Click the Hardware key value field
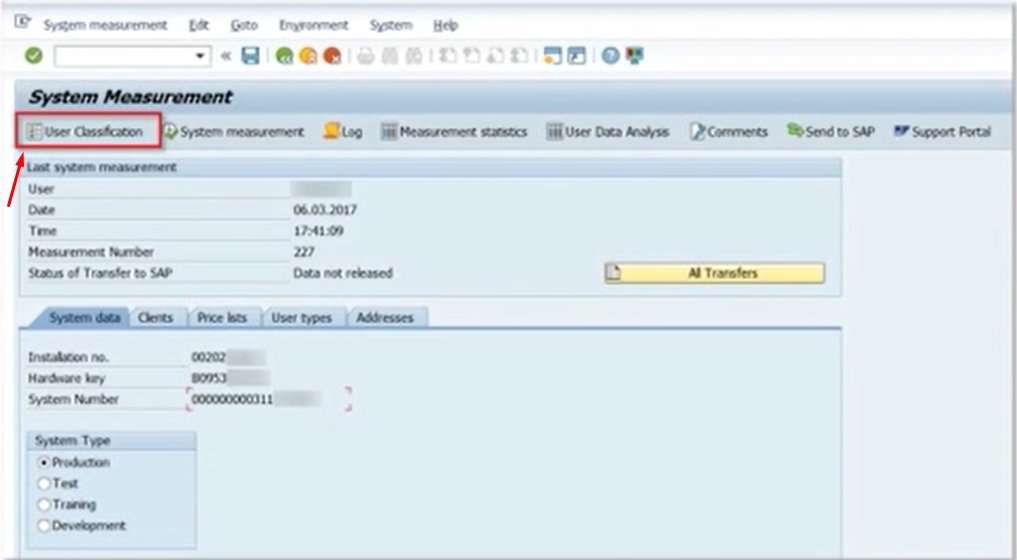This screenshot has height=560, width=1017. [230, 378]
